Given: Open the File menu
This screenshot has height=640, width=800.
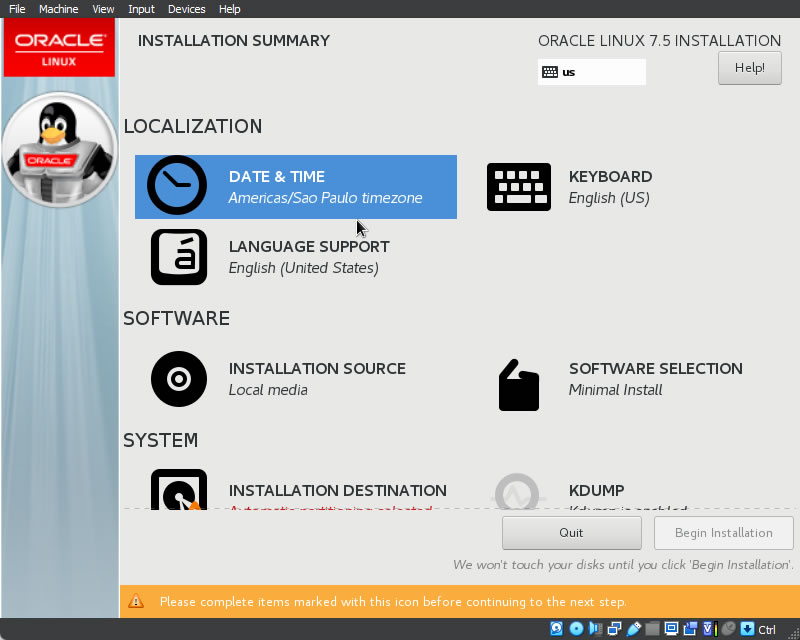Looking at the screenshot, I should click(x=17, y=9).
